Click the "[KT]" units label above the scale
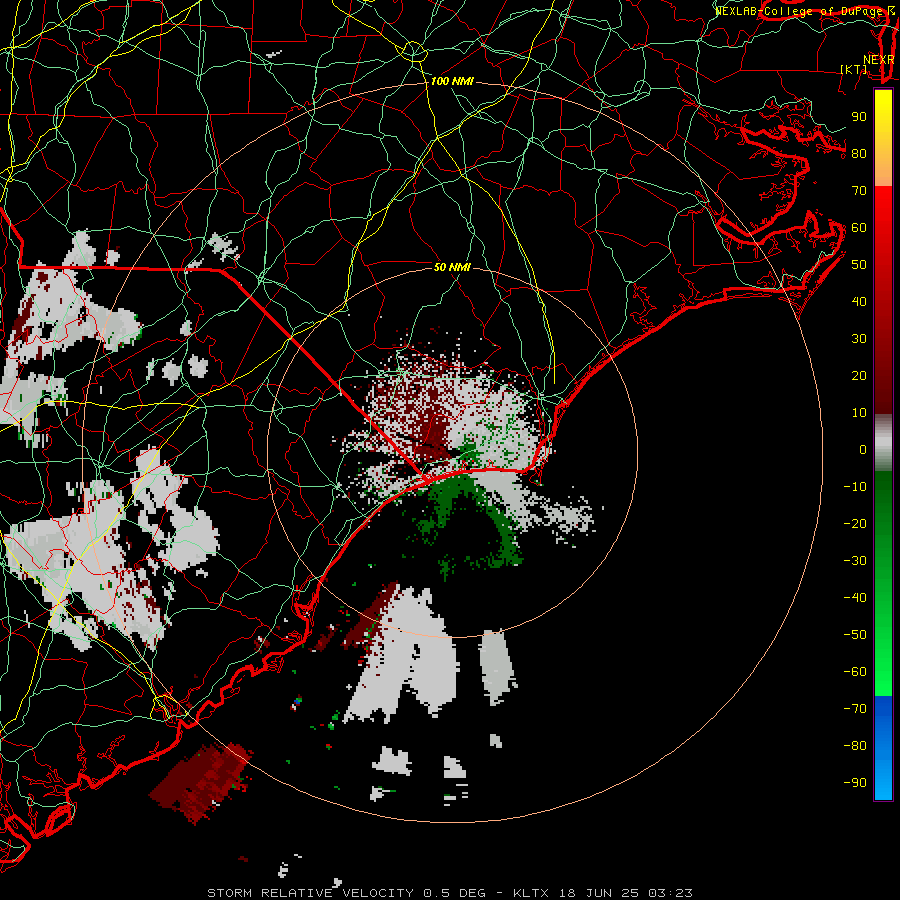Screen dimensions: 900x900 coord(854,69)
